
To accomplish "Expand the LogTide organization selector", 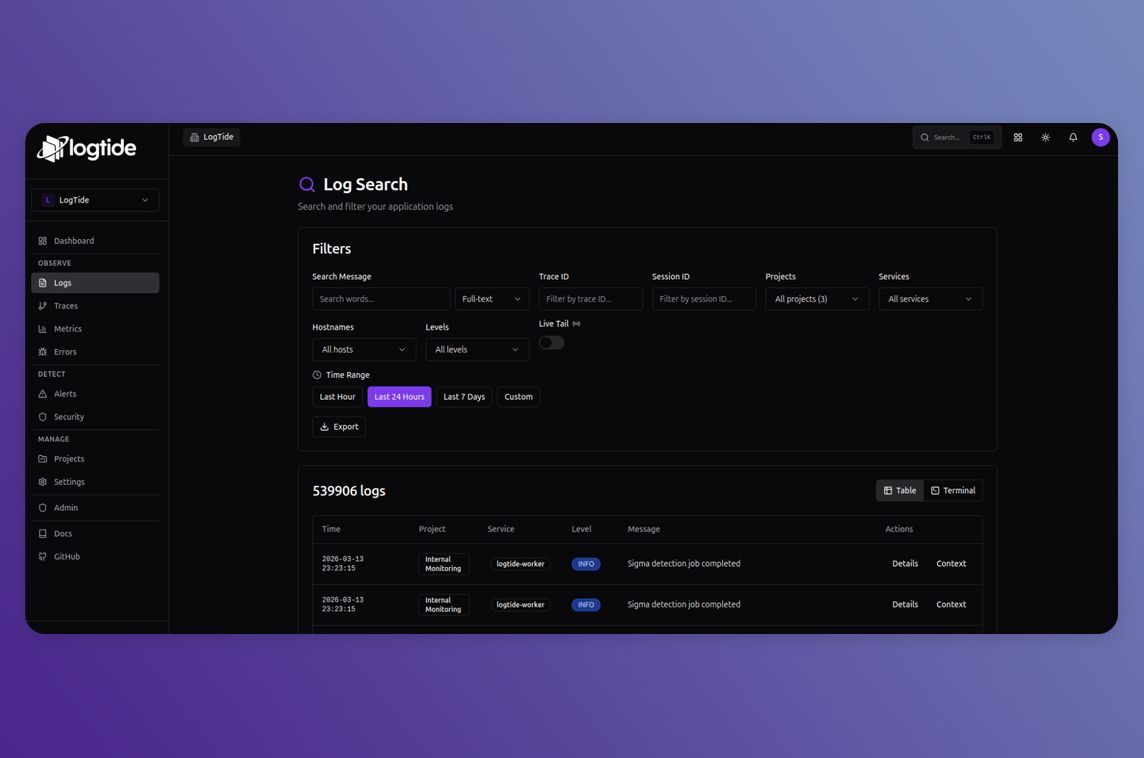I will point(95,200).
